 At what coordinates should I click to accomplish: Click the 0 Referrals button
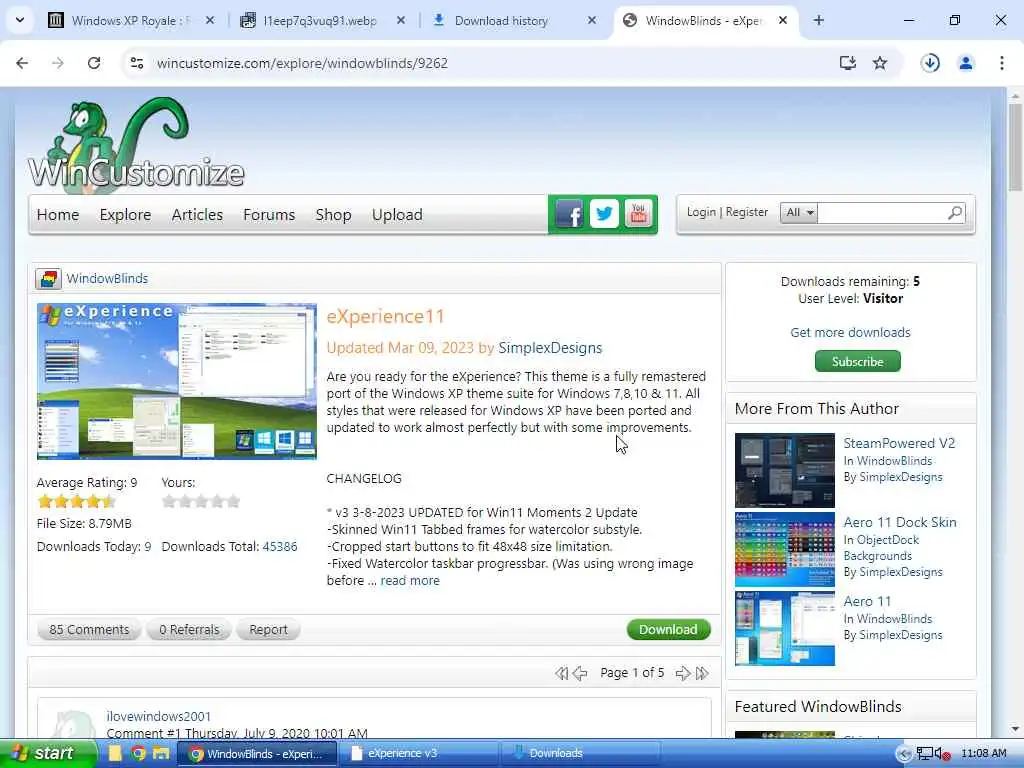[x=189, y=630]
